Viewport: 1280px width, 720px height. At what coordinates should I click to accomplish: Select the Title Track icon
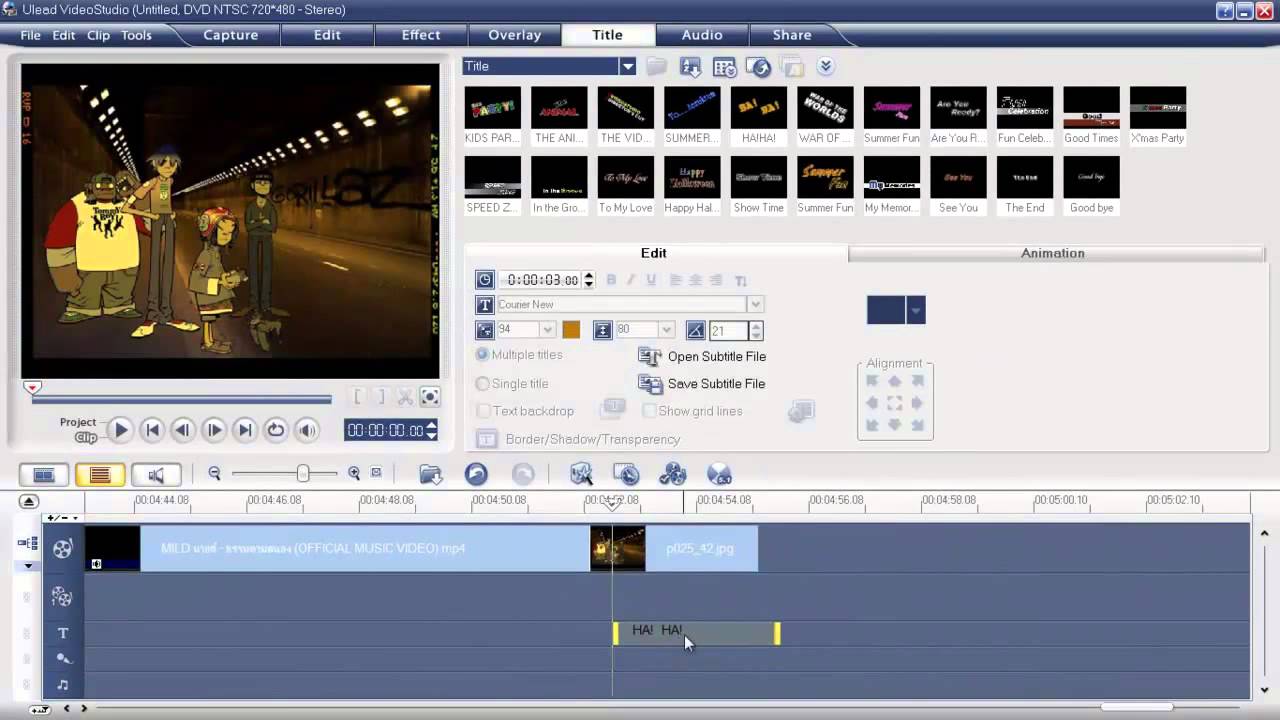pyautogui.click(x=63, y=633)
